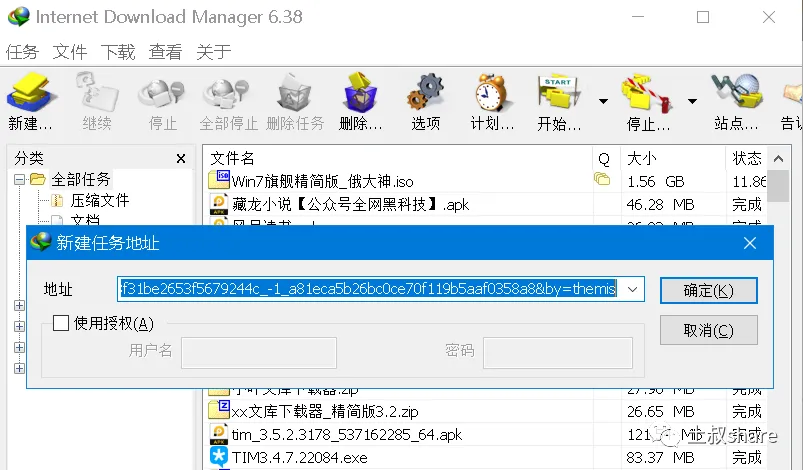Viewport: 803px width, 470px height.
Task: Click queue icon on Win7 iso row
Action: click(x=602, y=179)
